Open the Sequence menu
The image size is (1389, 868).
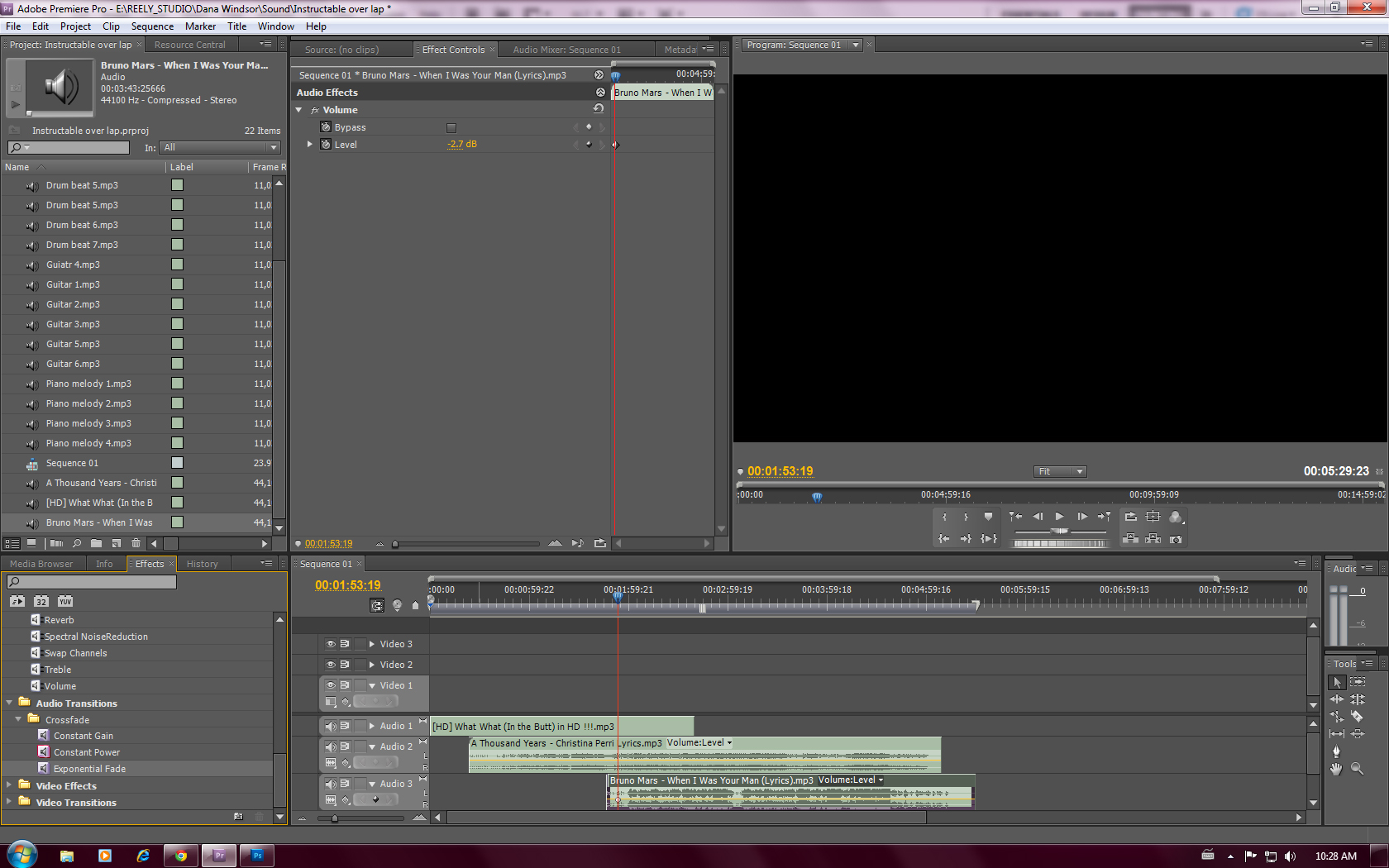[x=152, y=26]
